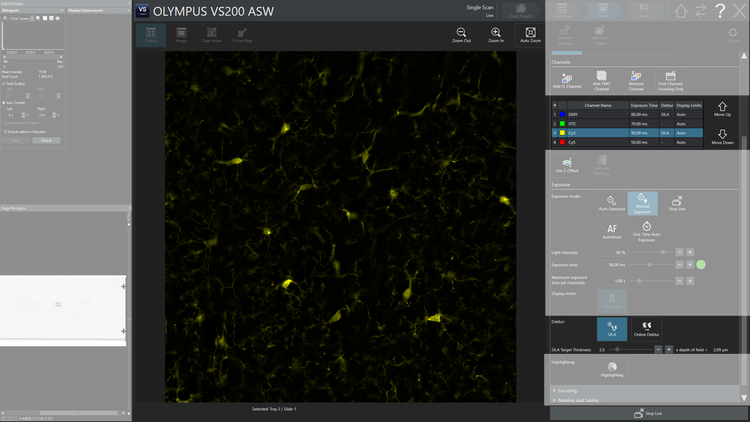Select the Fixed Scaling radio option
Screen dimensions: 750x422
pyautogui.click(x=4, y=83)
